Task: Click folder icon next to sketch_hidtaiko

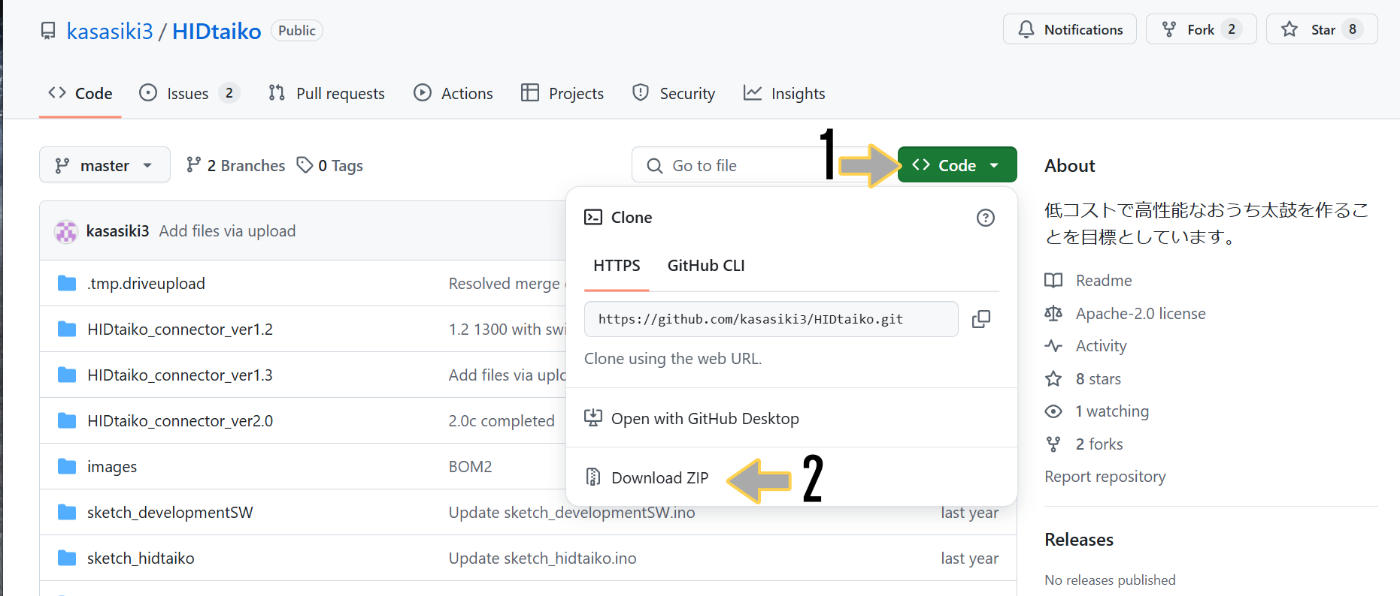Action: coord(67,558)
